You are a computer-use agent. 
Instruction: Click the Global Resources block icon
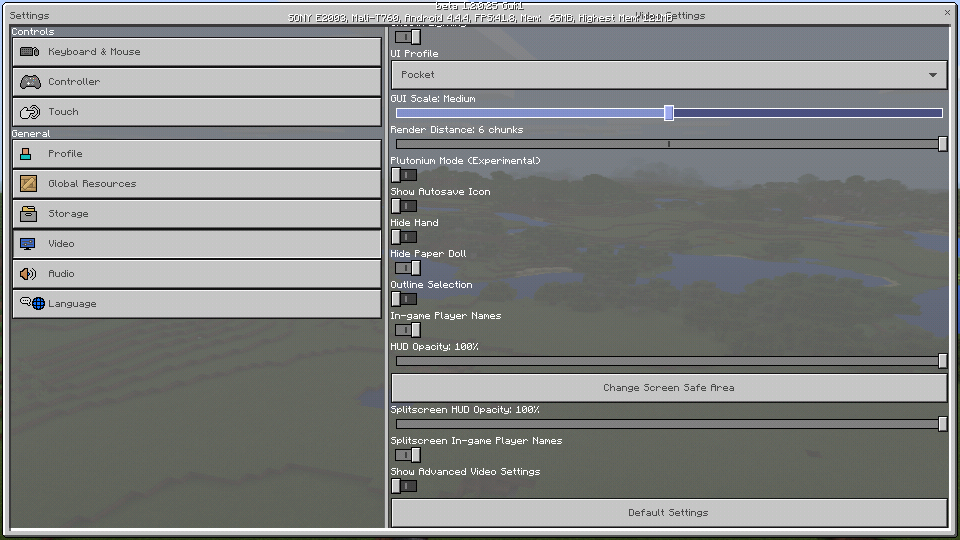(x=28, y=184)
